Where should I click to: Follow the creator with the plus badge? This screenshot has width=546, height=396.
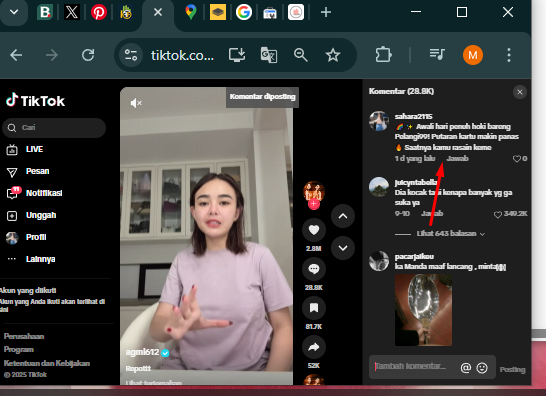[x=314, y=204]
